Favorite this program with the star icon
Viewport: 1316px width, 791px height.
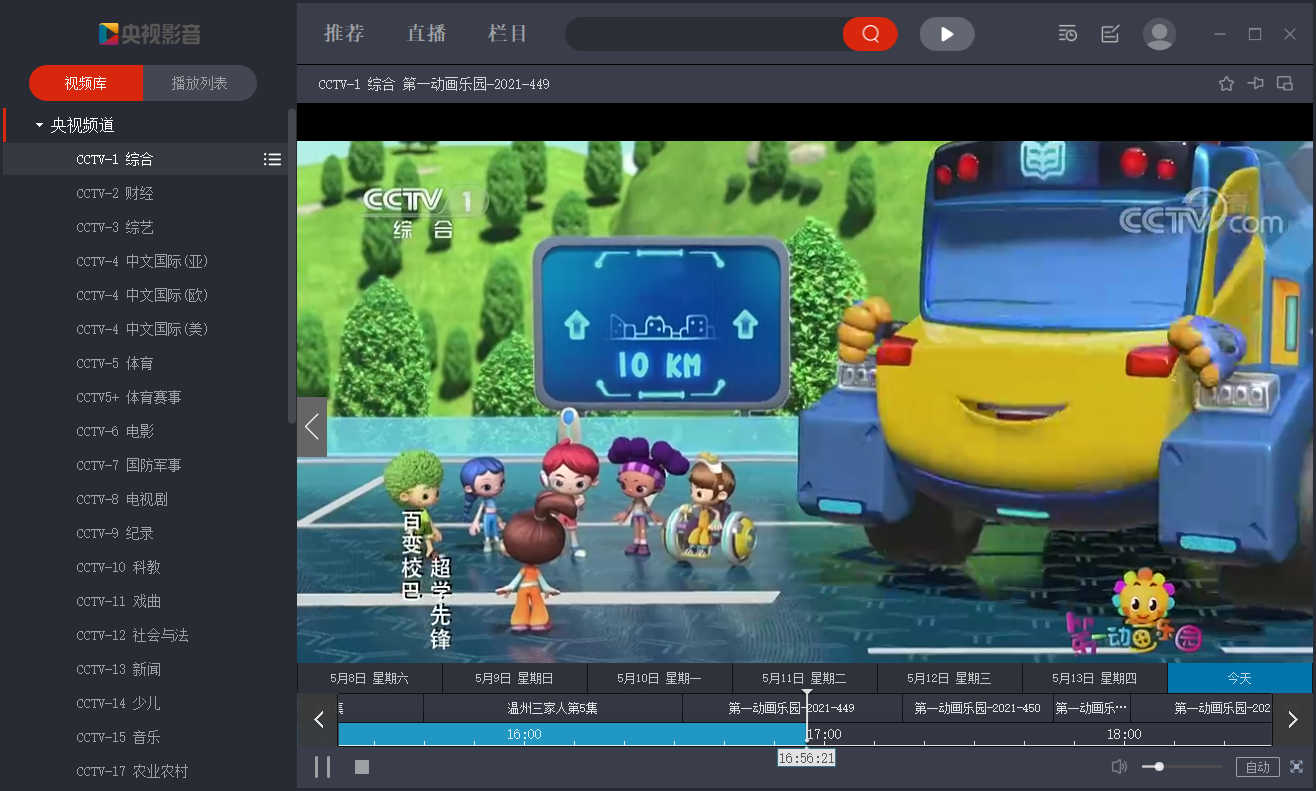(1226, 84)
